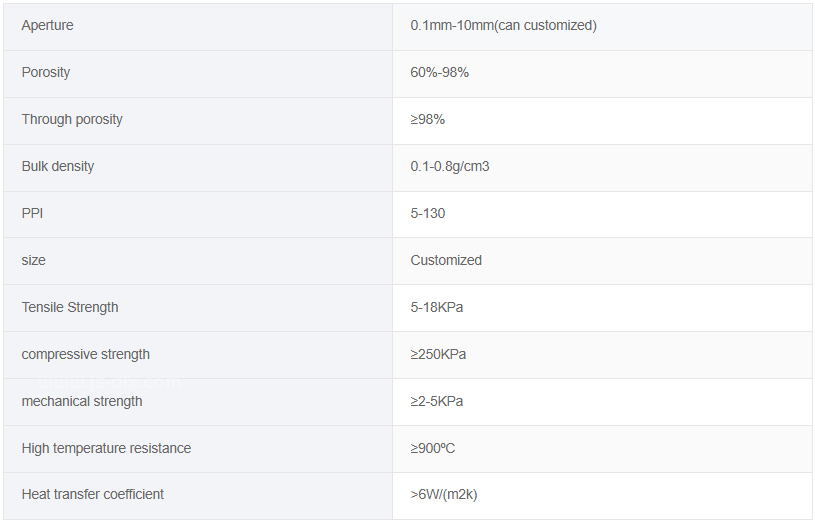This screenshot has height=523, width=815.
Task: Select the ≥900ºC temperature value
Action: [x=432, y=448]
